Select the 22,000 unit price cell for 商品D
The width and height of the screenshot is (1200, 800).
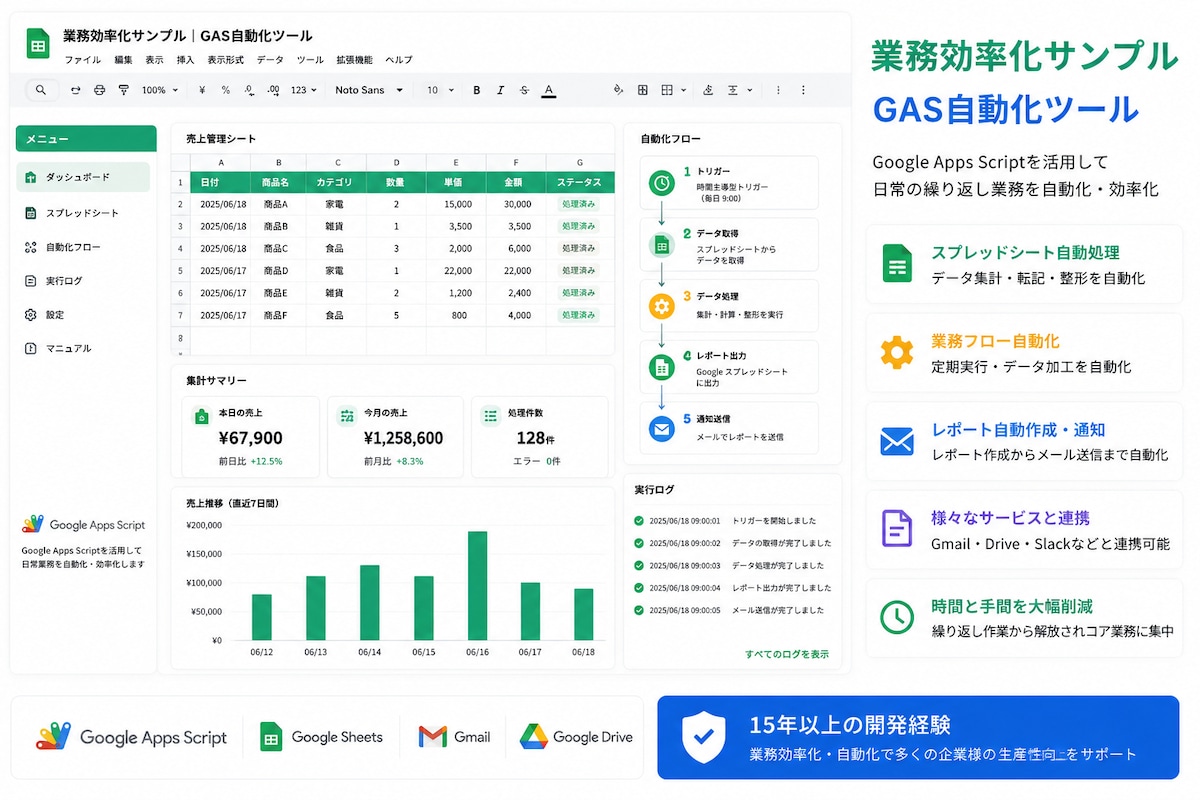pos(456,271)
